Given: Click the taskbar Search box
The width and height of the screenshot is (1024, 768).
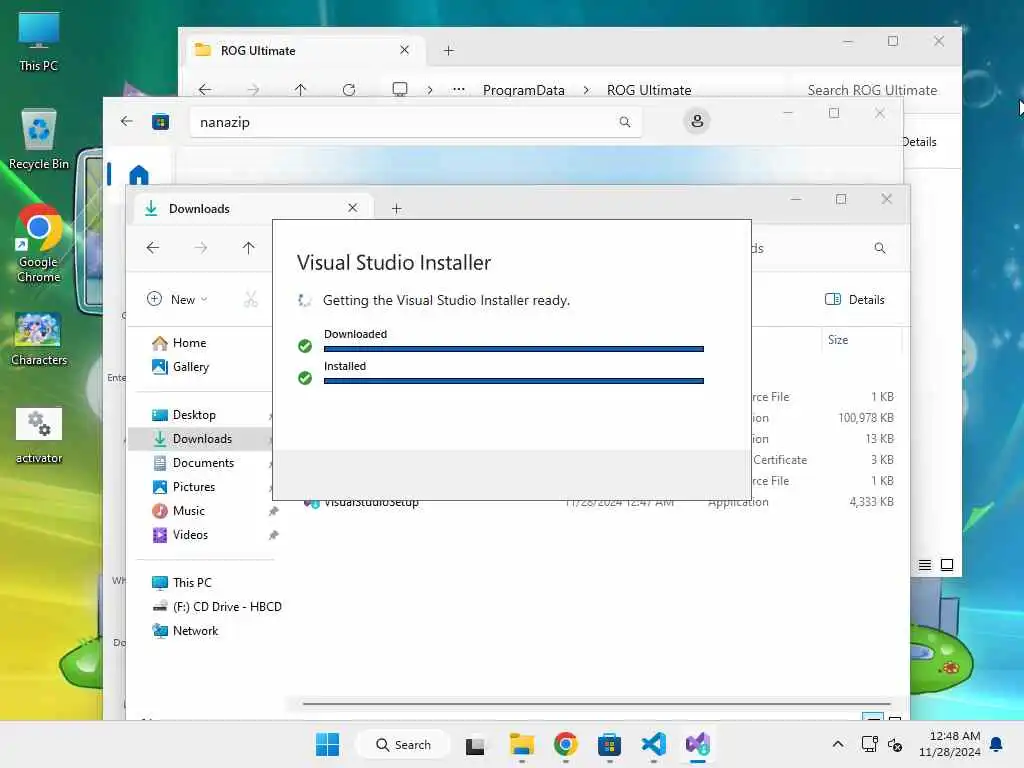Looking at the screenshot, I should 403,744.
